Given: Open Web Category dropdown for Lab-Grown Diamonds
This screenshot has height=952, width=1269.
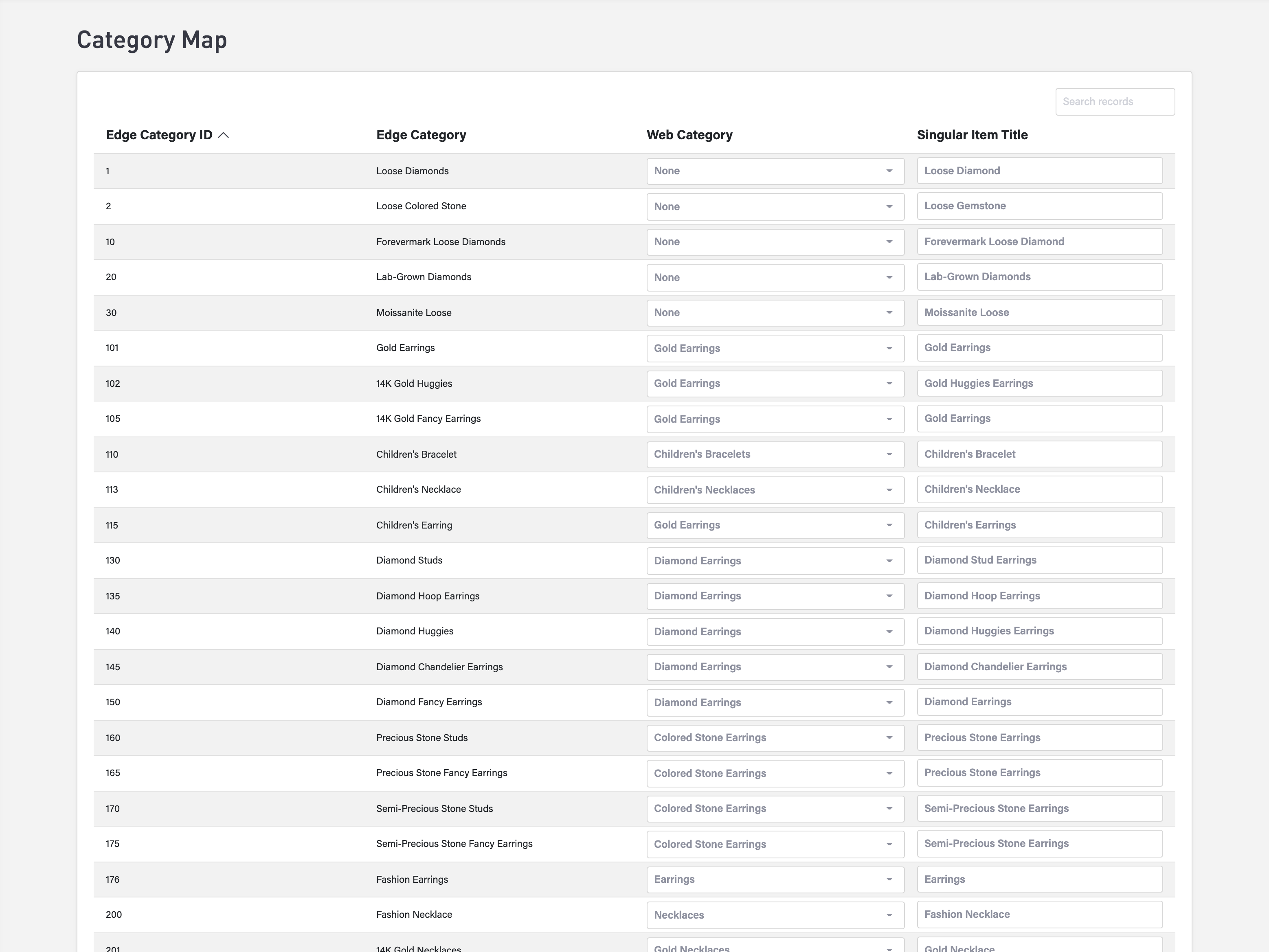Looking at the screenshot, I should pos(775,278).
